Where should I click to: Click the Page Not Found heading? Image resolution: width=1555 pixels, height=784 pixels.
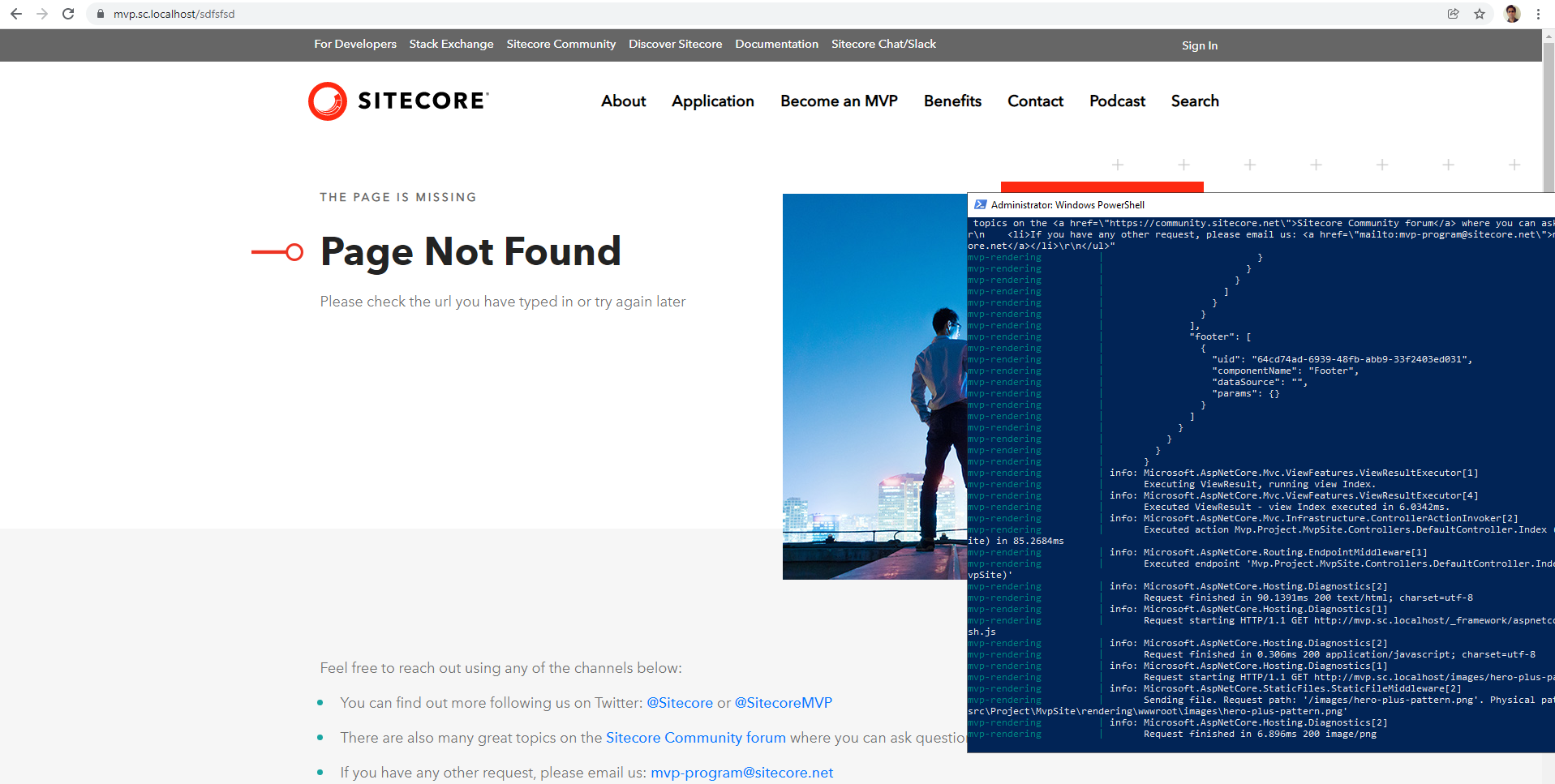[x=470, y=251]
